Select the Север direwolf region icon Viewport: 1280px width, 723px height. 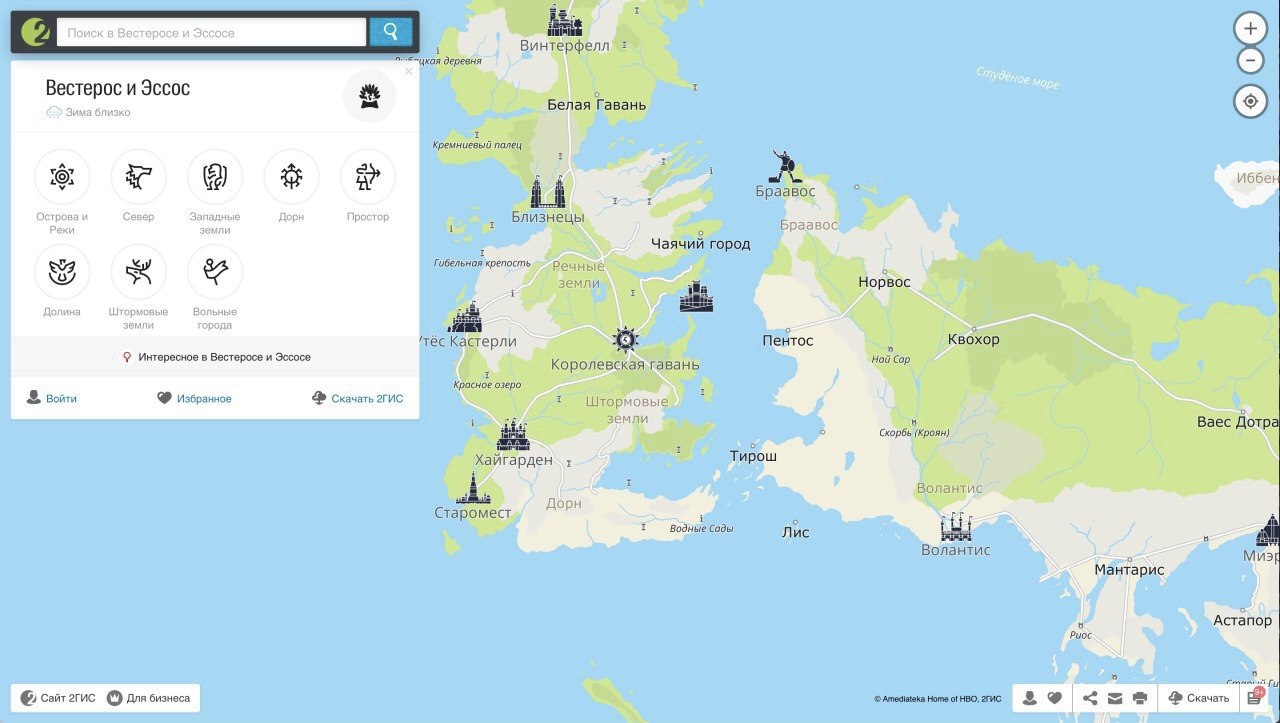click(138, 177)
